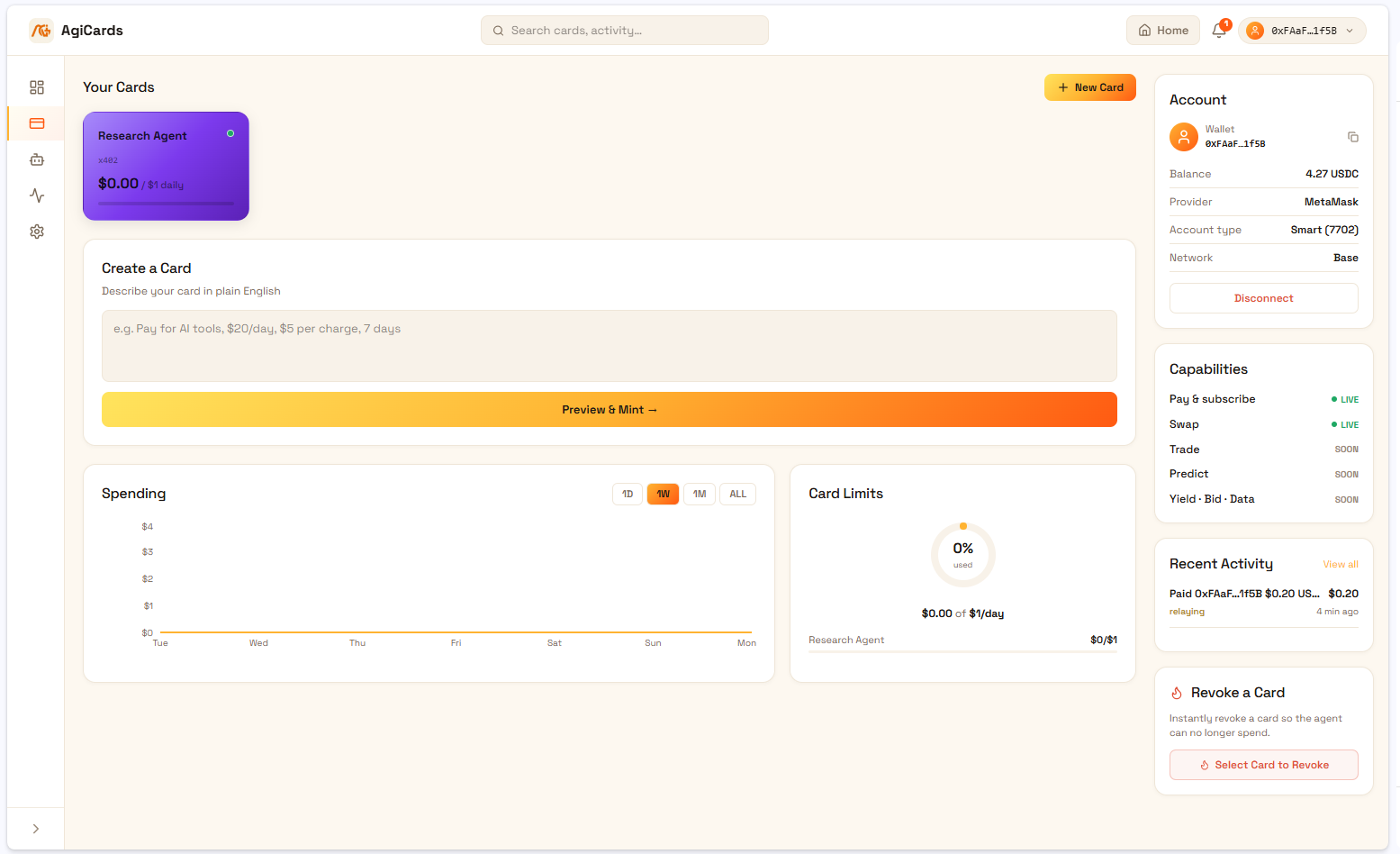Click the search magnifier icon
1400x854 pixels.
pos(498,31)
